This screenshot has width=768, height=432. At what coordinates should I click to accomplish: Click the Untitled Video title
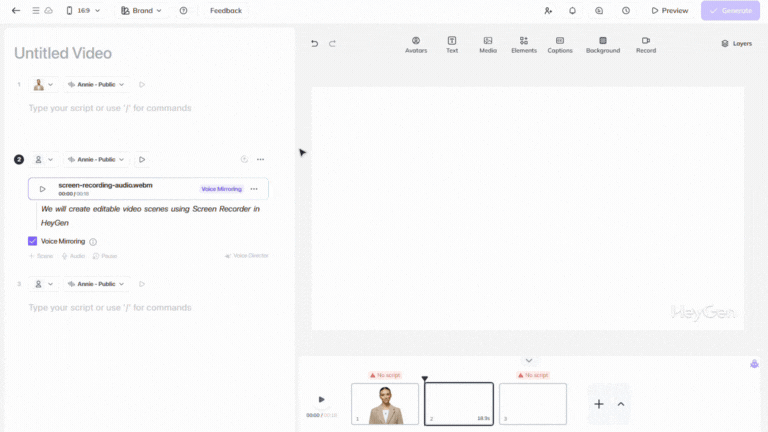pyautogui.click(x=63, y=53)
